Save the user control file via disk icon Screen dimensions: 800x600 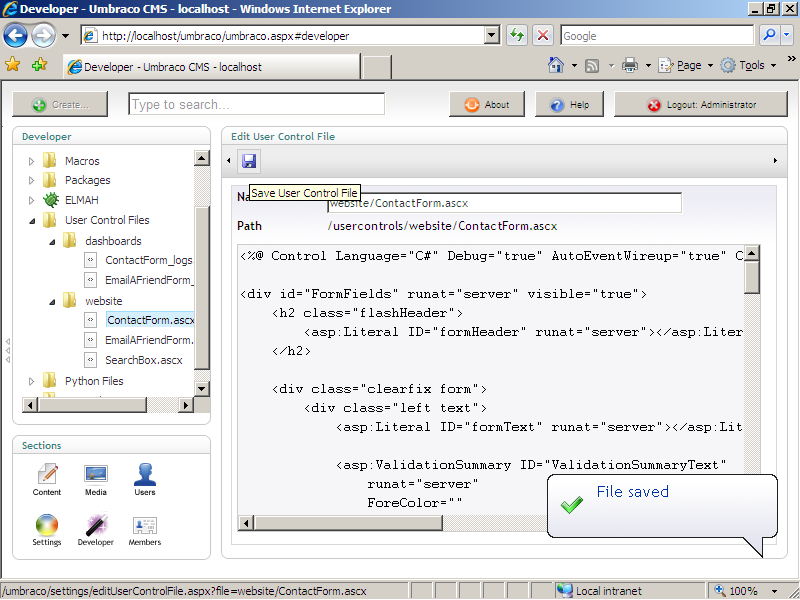248,161
